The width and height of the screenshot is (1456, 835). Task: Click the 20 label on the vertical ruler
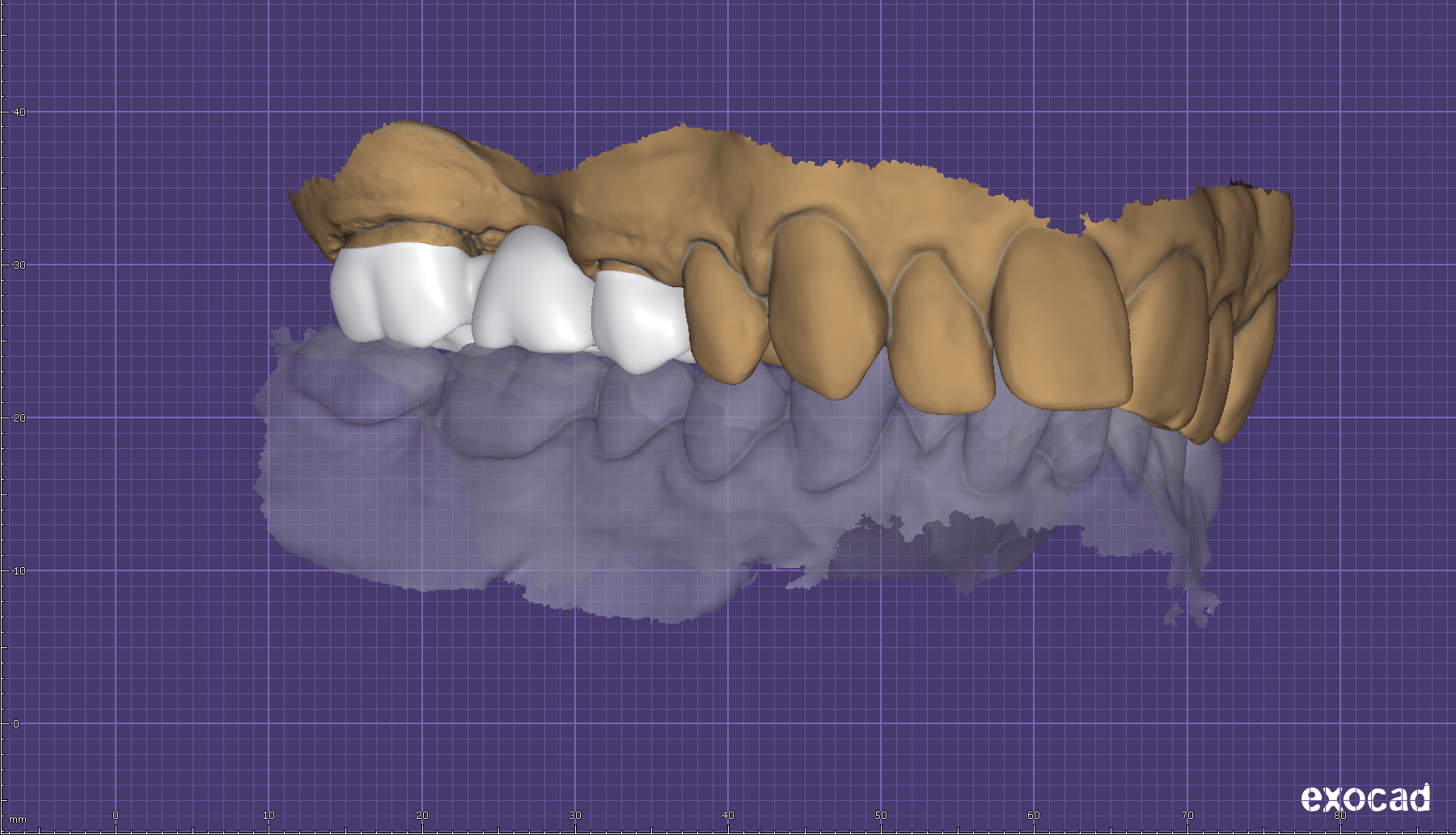pos(19,417)
